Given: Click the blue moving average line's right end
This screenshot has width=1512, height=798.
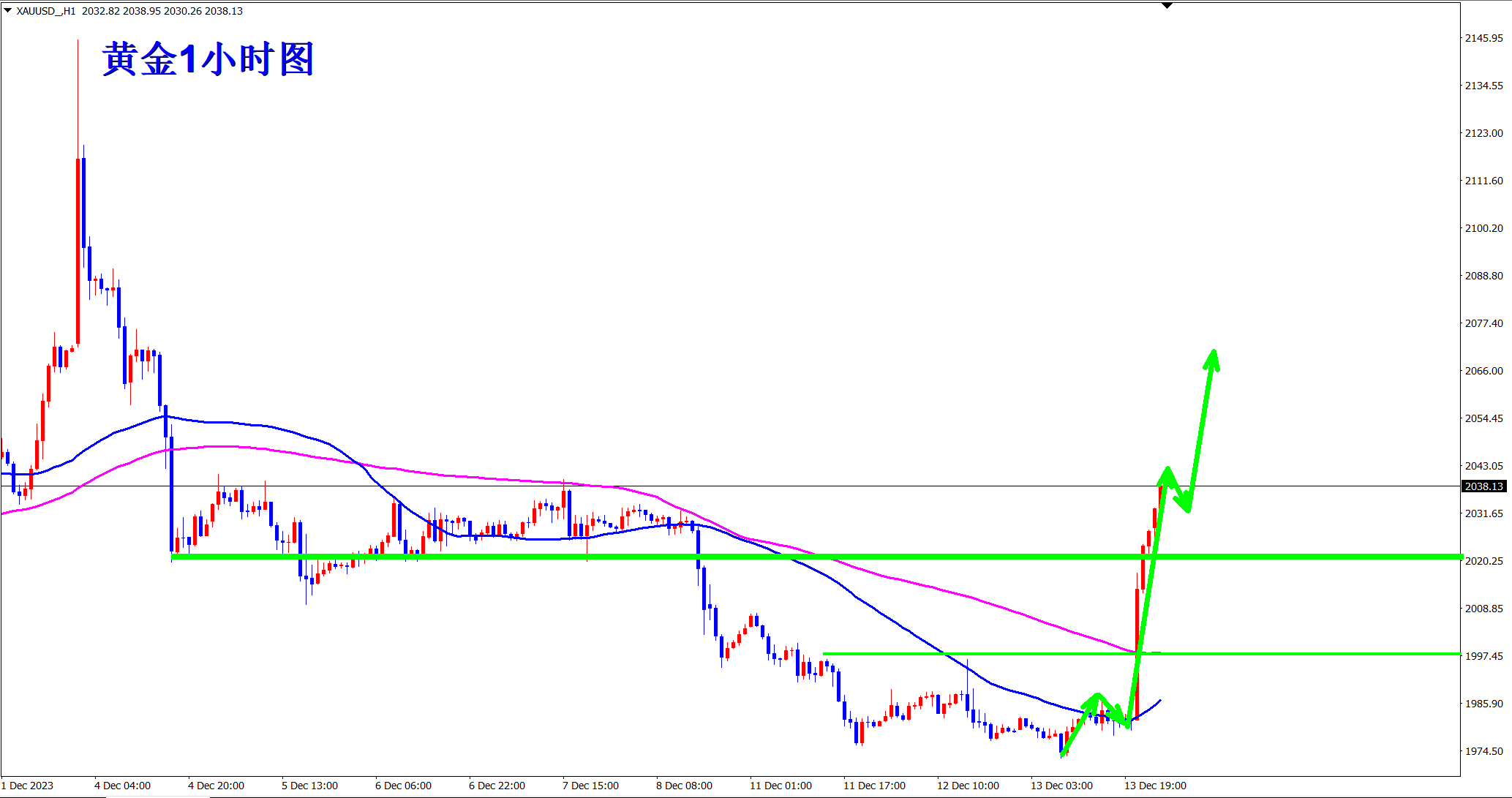Looking at the screenshot, I should pos(1160,701).
